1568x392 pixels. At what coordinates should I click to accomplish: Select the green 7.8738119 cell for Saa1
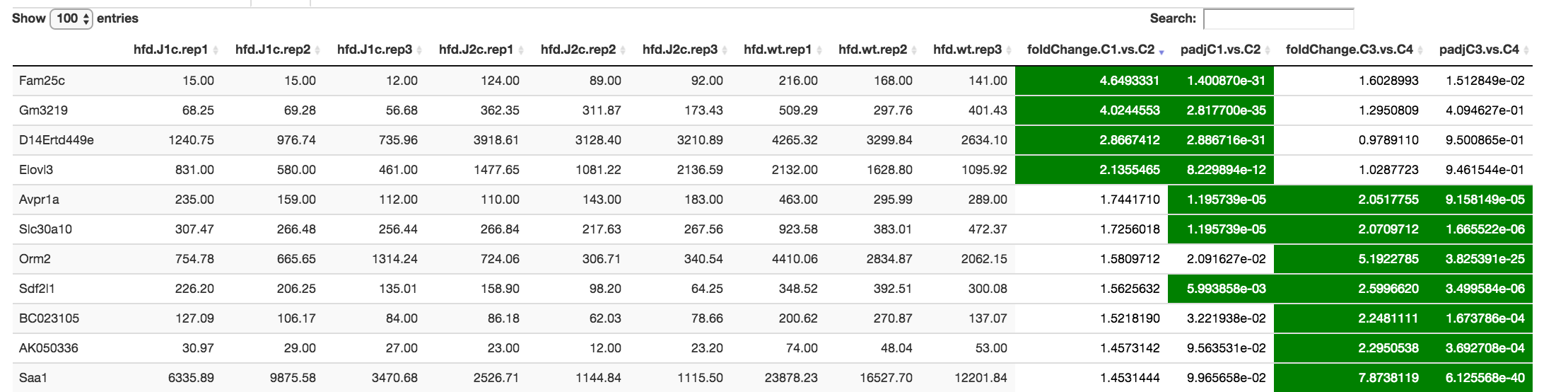click(x=1350, y=378)
